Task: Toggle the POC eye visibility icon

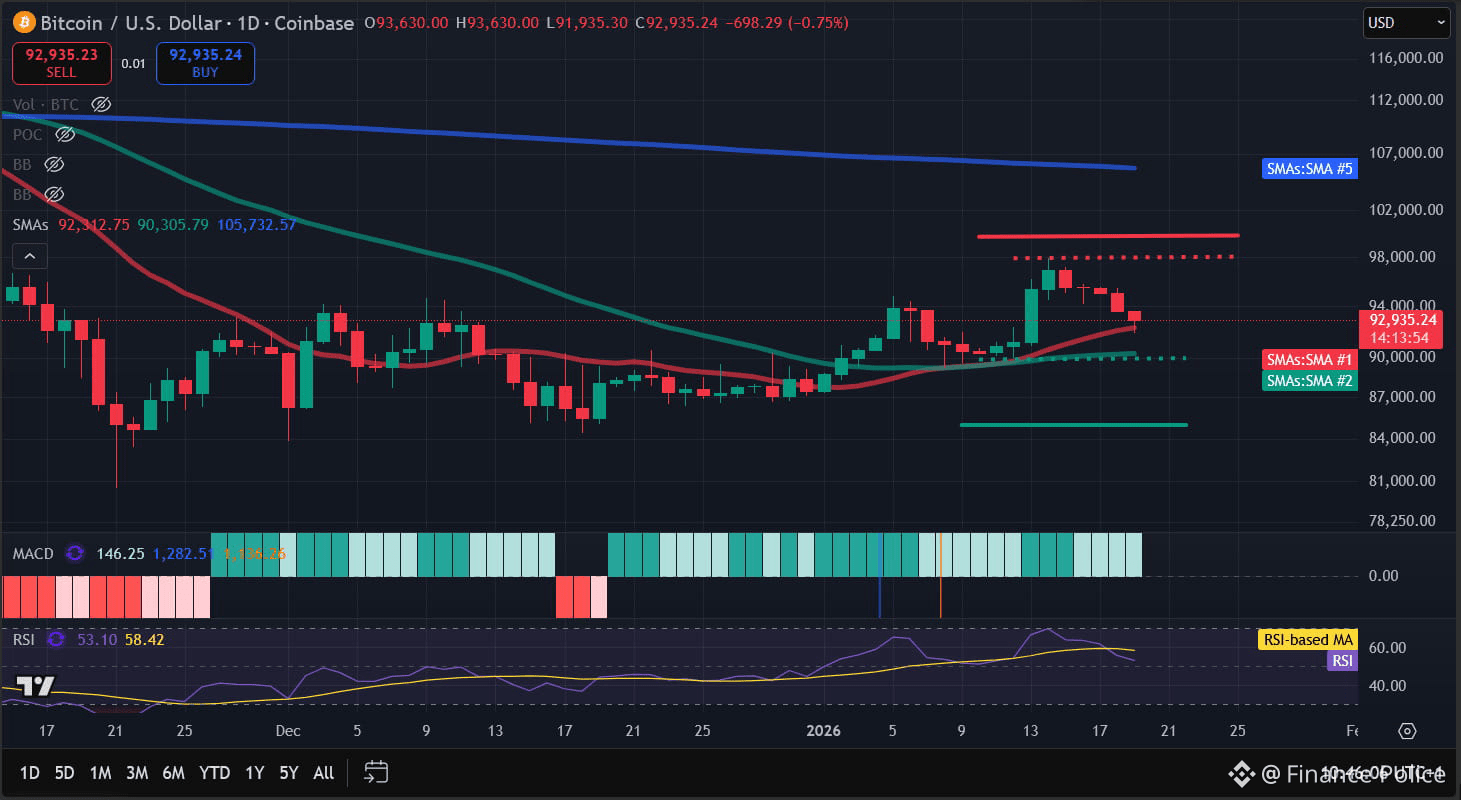Action: point(64,133)
